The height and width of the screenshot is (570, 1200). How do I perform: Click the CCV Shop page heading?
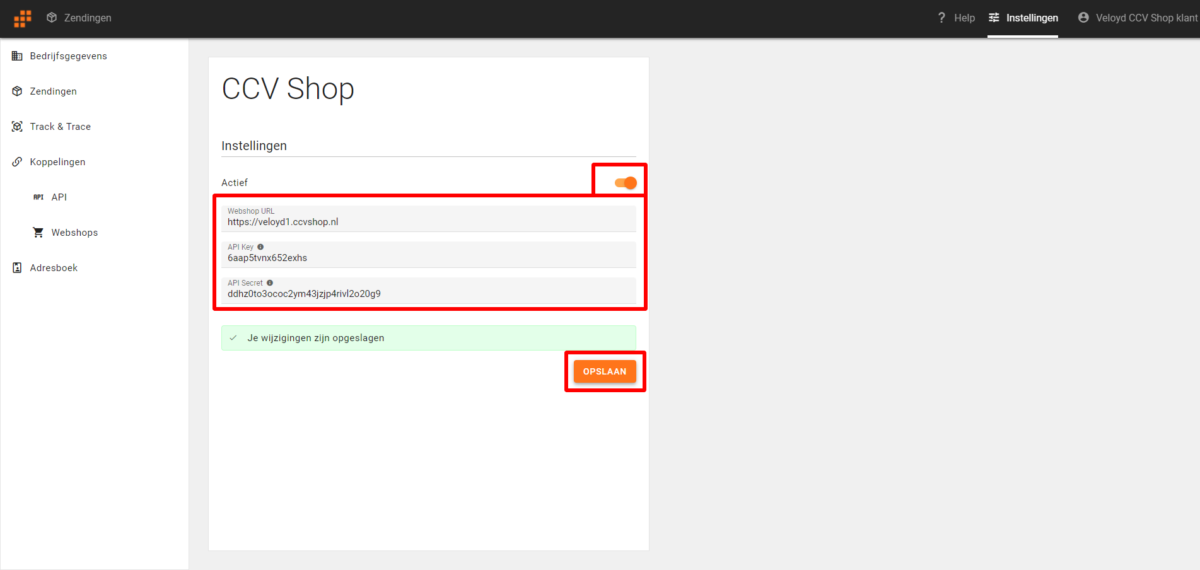(288, 90)
